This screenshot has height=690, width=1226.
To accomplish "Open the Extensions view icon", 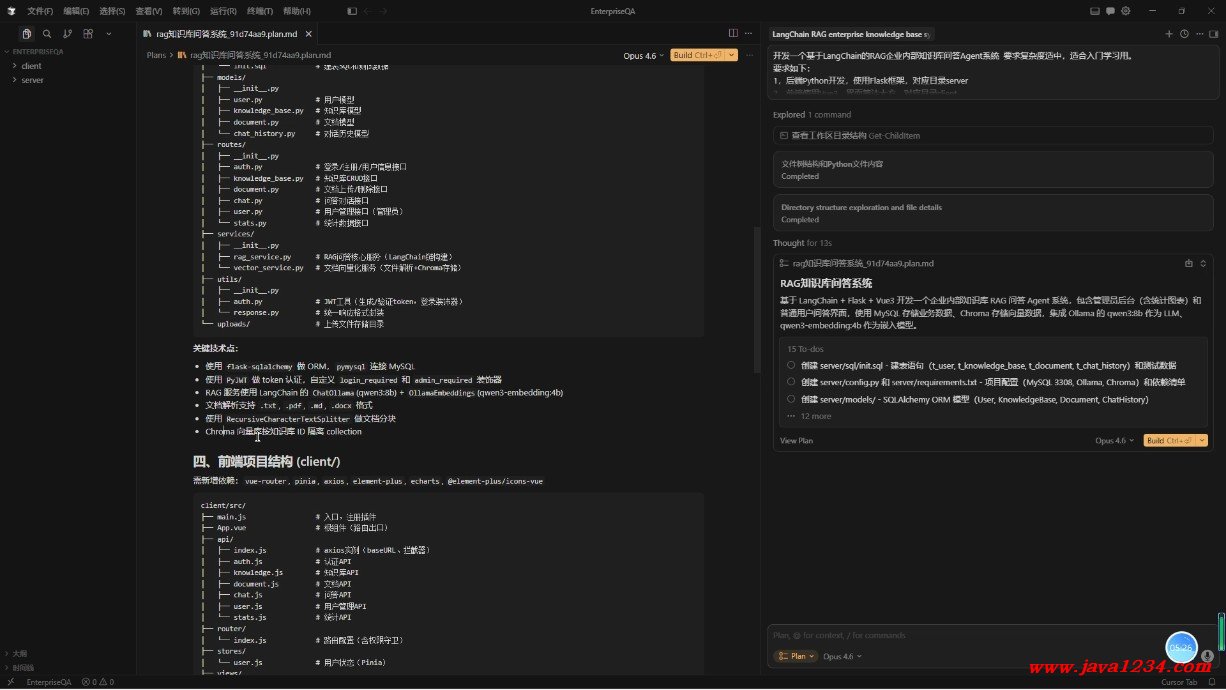I will point(88,34).
